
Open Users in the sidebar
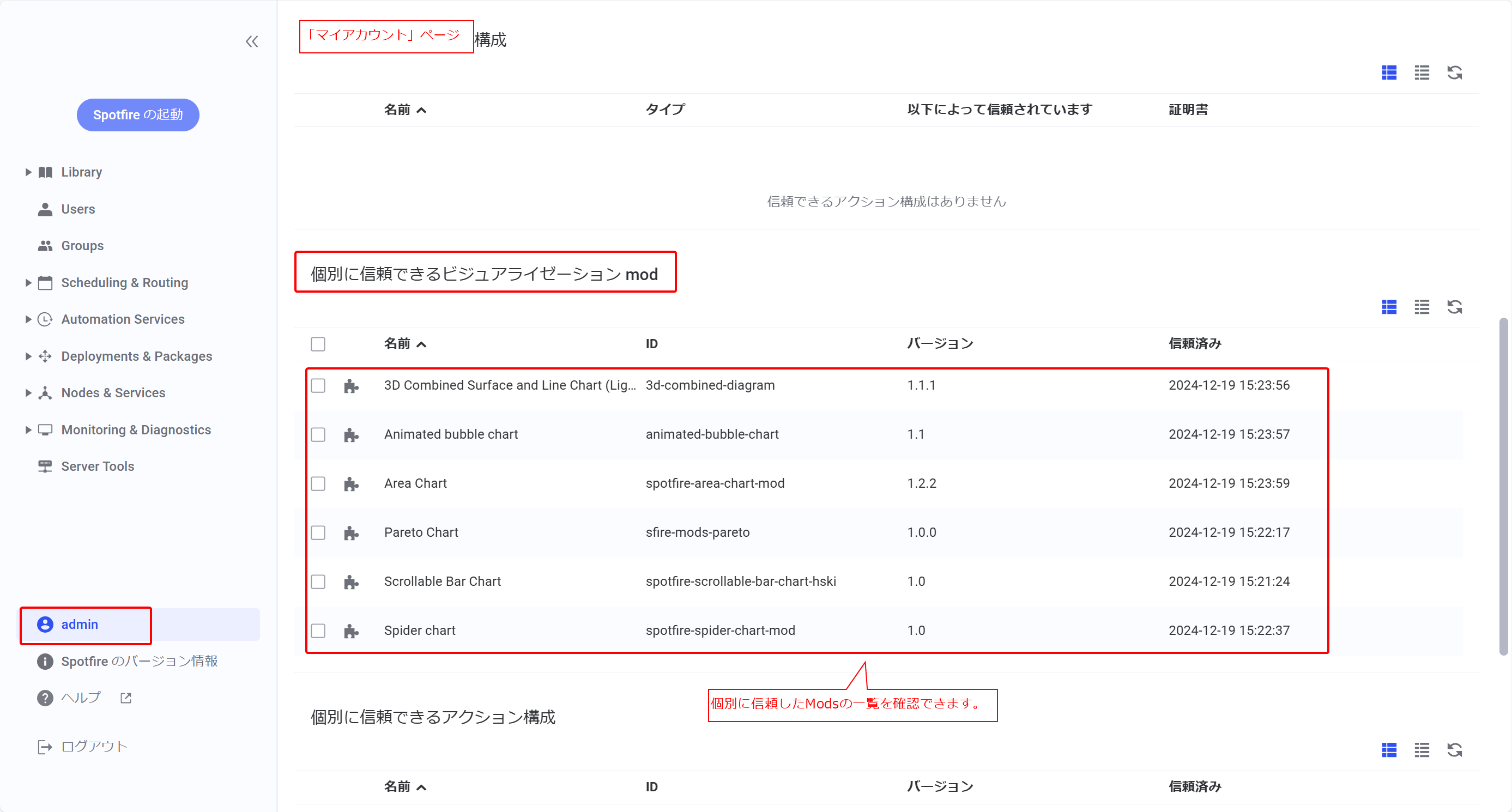point(78,209)
